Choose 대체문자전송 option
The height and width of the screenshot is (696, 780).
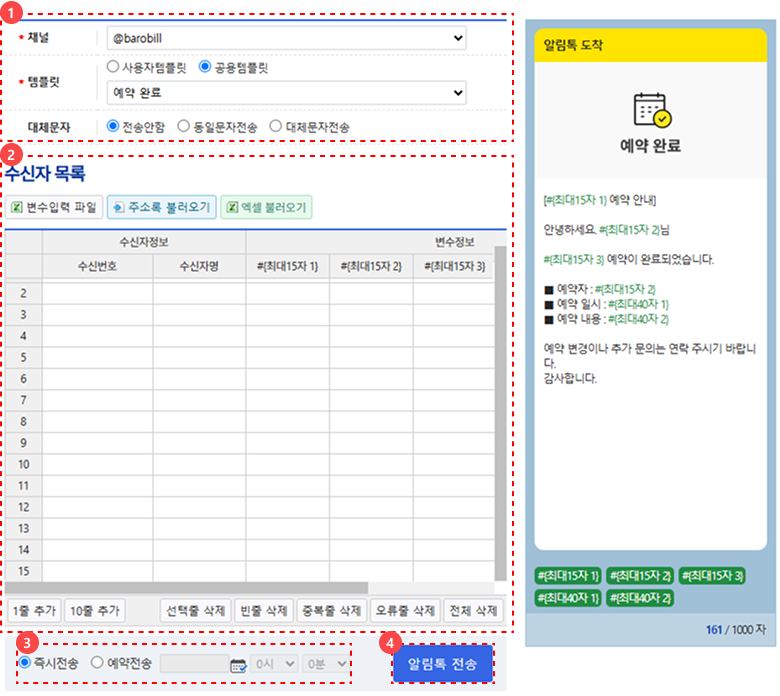click(x=276, y=126)
